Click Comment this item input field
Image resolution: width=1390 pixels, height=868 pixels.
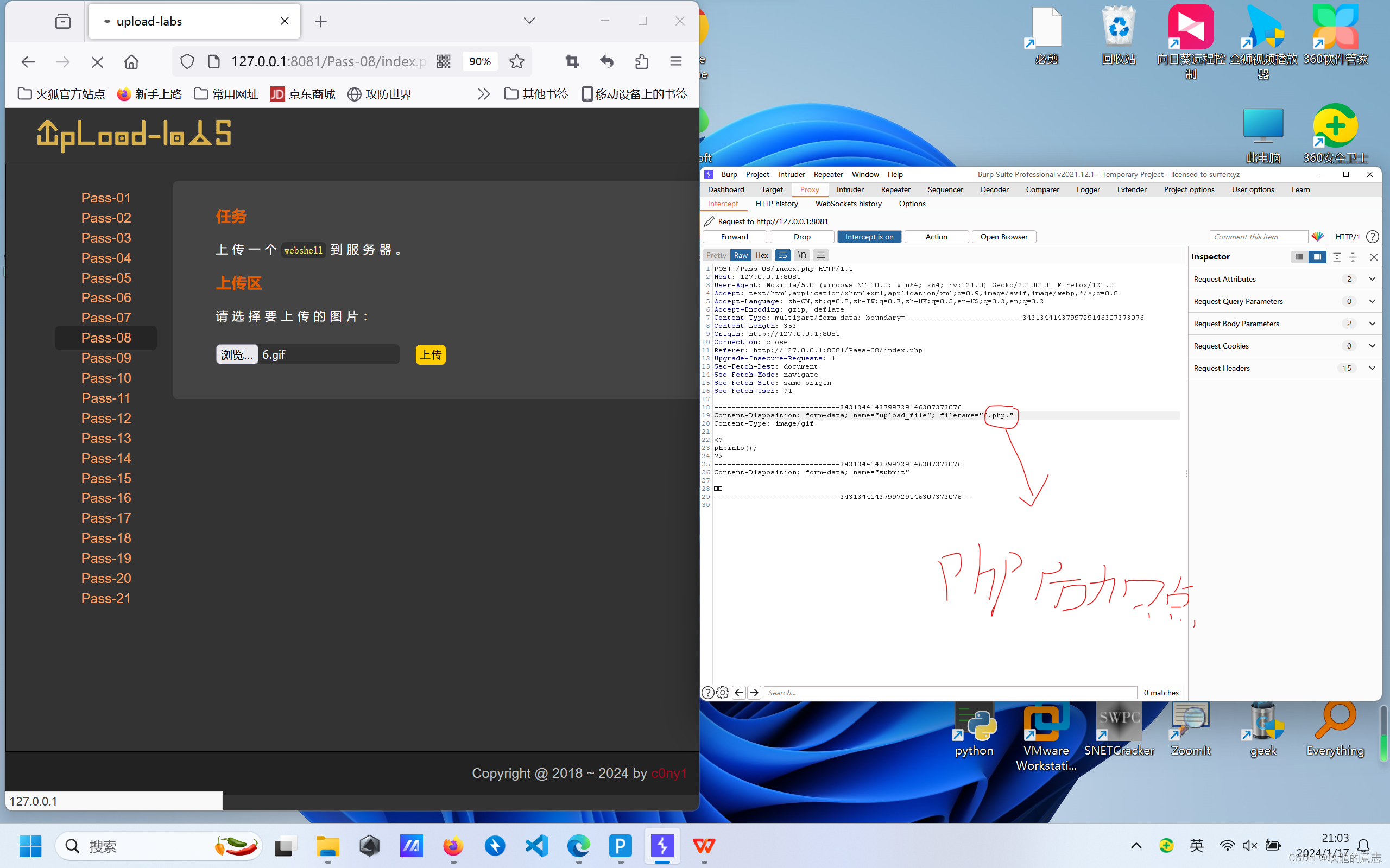[1258, 237]
